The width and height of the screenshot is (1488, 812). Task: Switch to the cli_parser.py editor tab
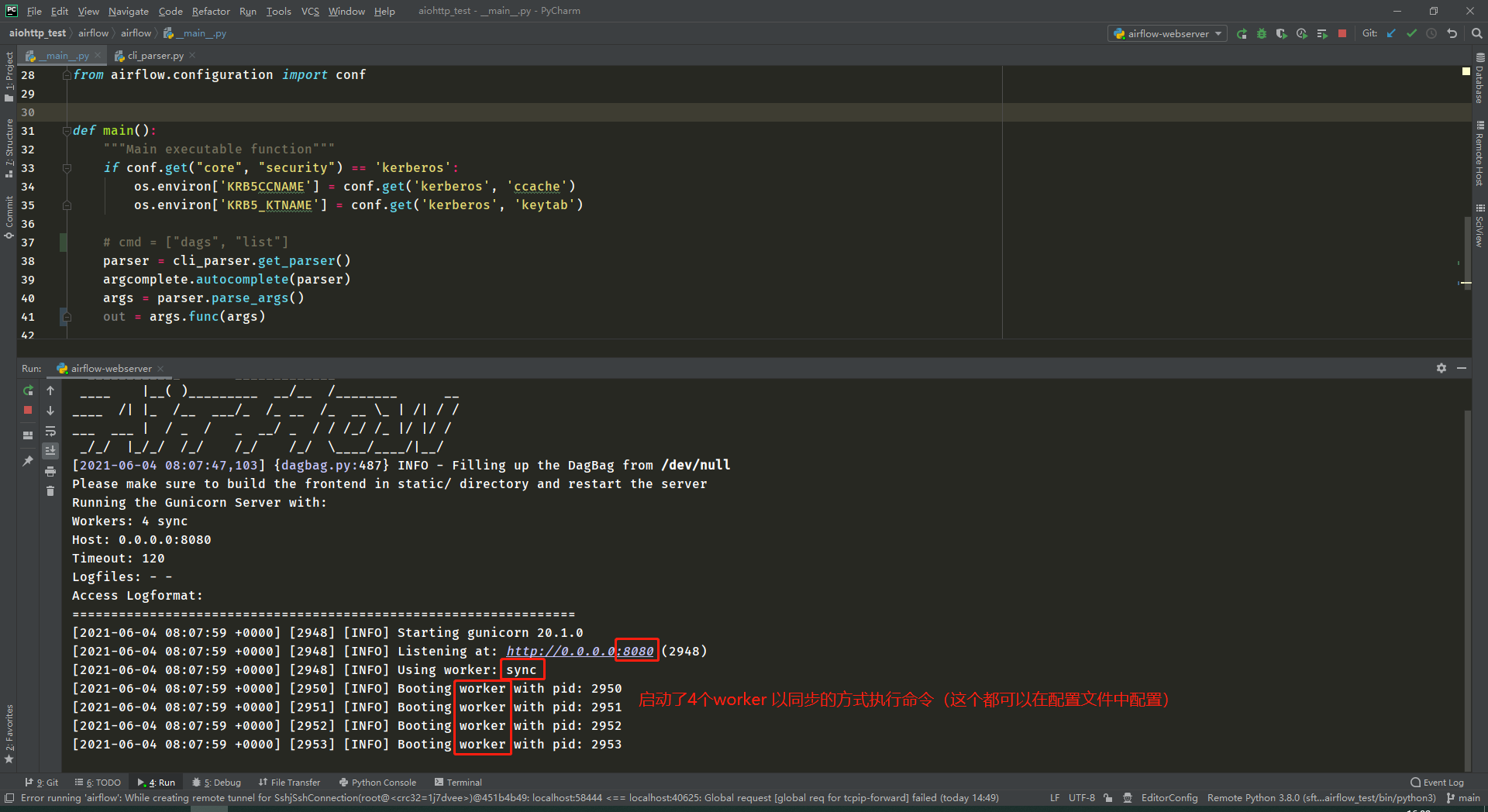(x=155, y=55)
